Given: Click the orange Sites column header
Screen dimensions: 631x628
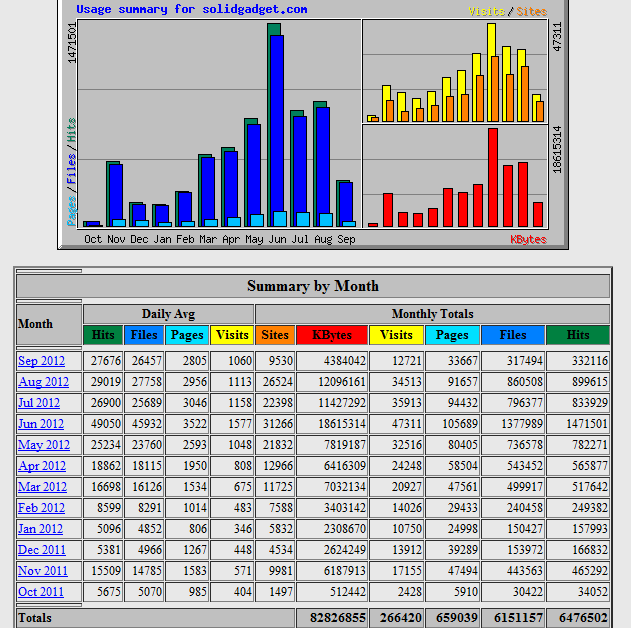Looking at the screenshot, I should (275, 335).
